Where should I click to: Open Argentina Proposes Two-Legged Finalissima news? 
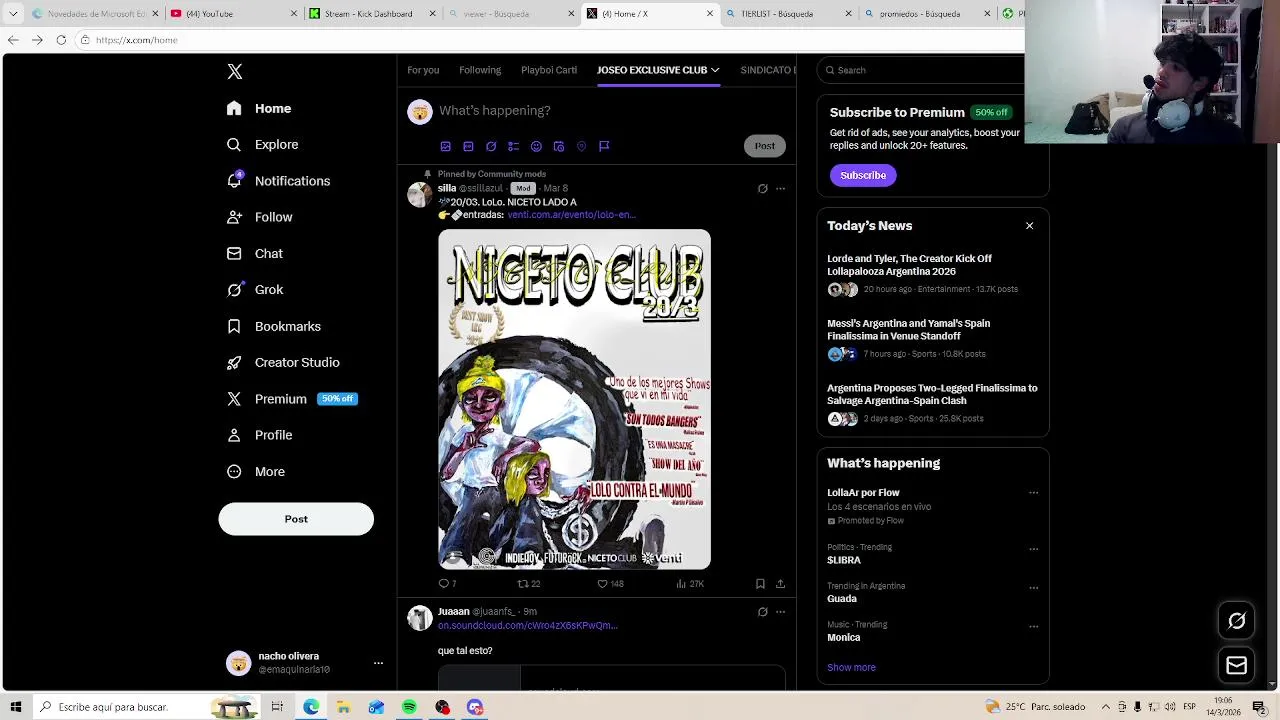pos(932,403)
